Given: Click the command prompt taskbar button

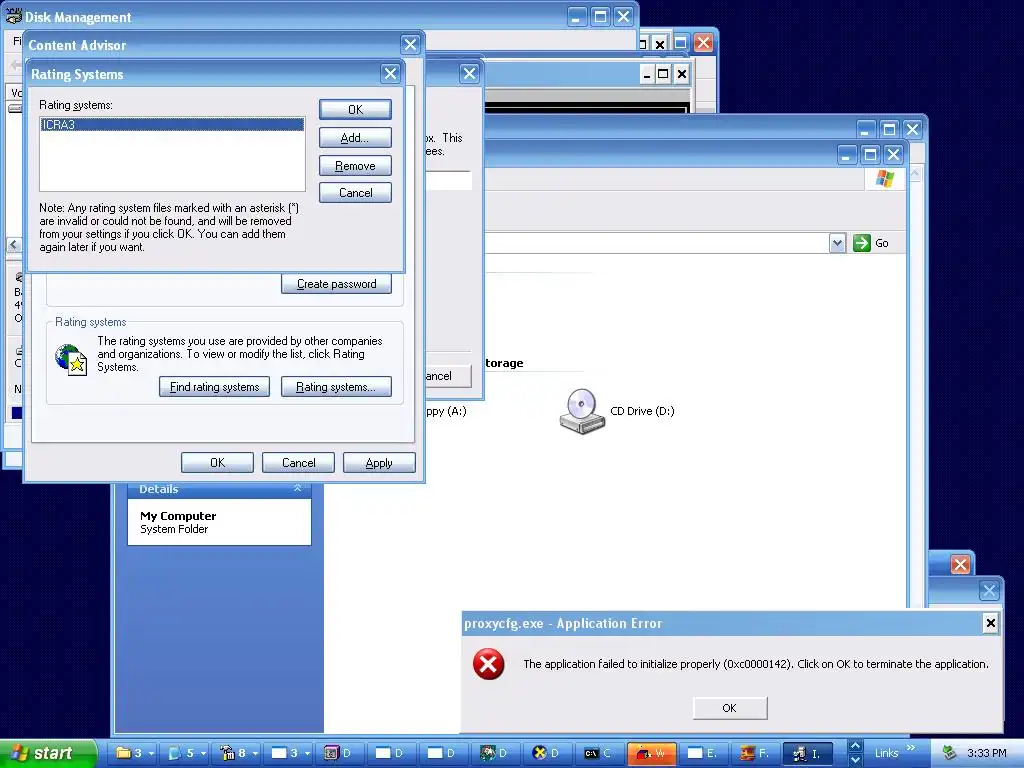Looking at the screenshot, I should 599,753.
